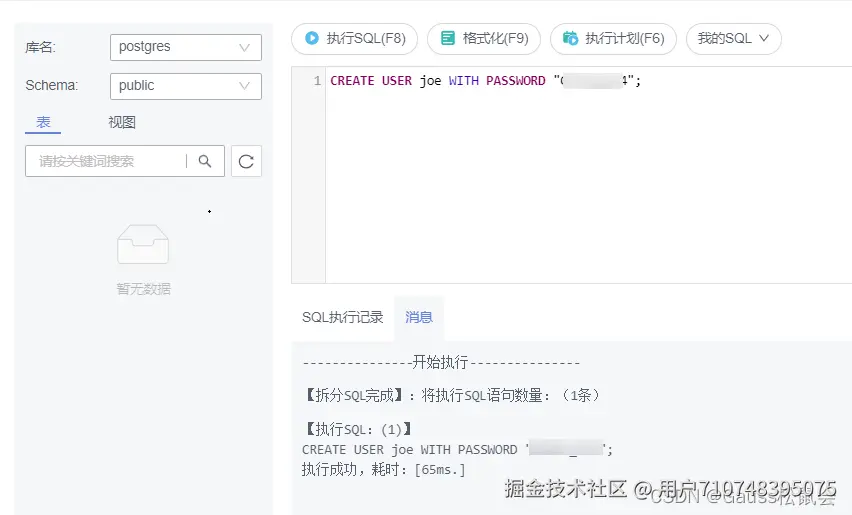Click the magnifier search icon
Screen dimensions: 852x515
(x=205, y=161)
